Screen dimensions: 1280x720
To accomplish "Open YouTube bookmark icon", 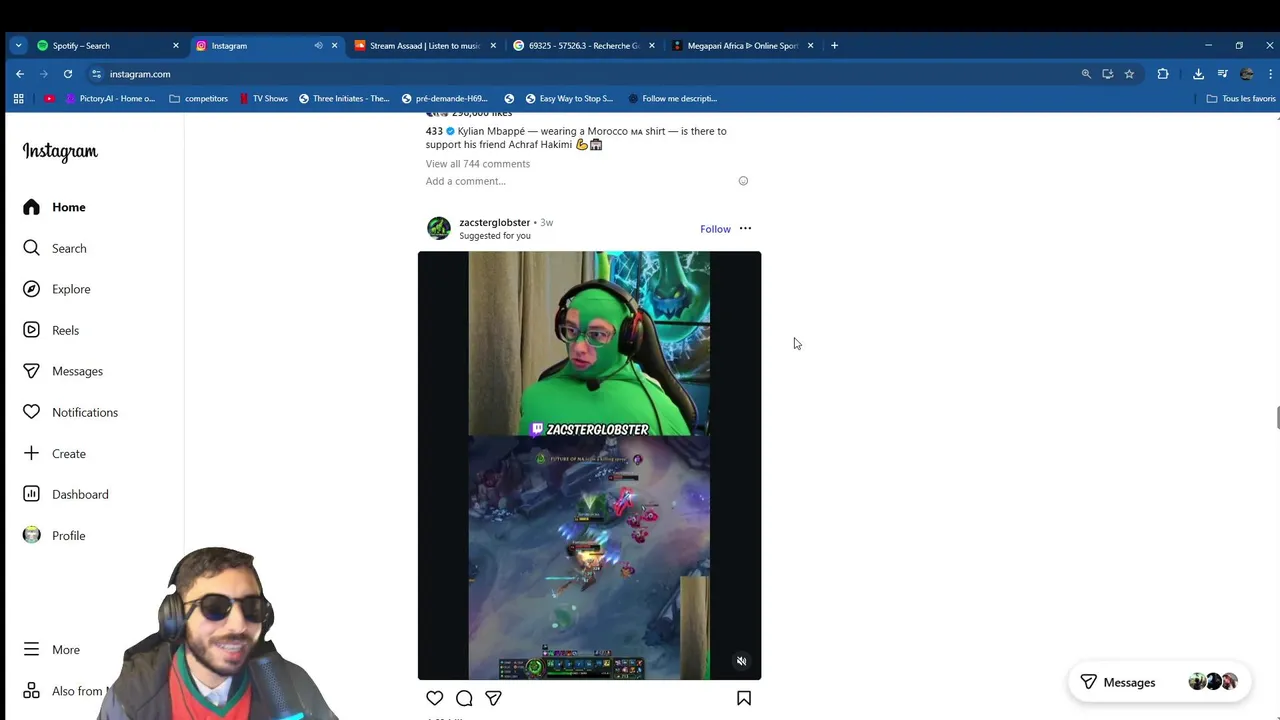I will (x=49, y=98).
